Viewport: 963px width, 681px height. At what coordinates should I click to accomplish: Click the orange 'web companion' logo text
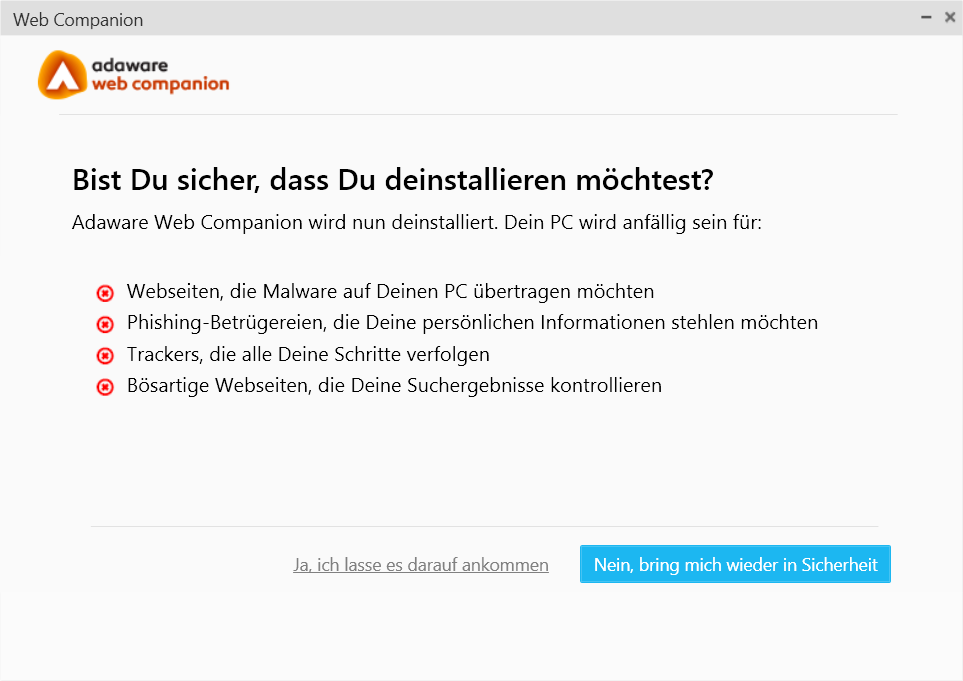point(160,84)
